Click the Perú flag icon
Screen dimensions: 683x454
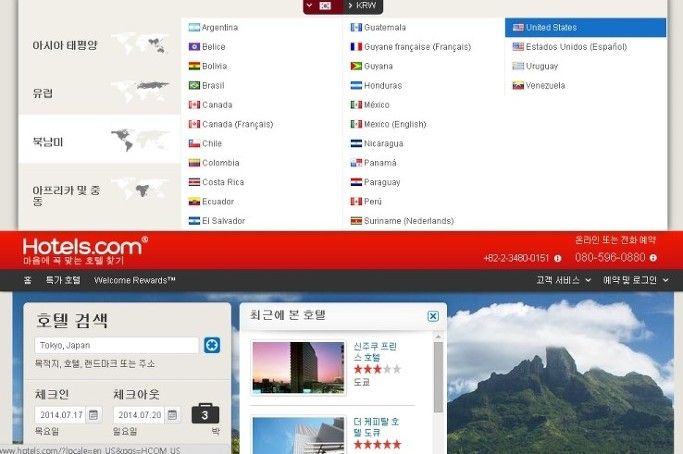click(x=356, y=201)
